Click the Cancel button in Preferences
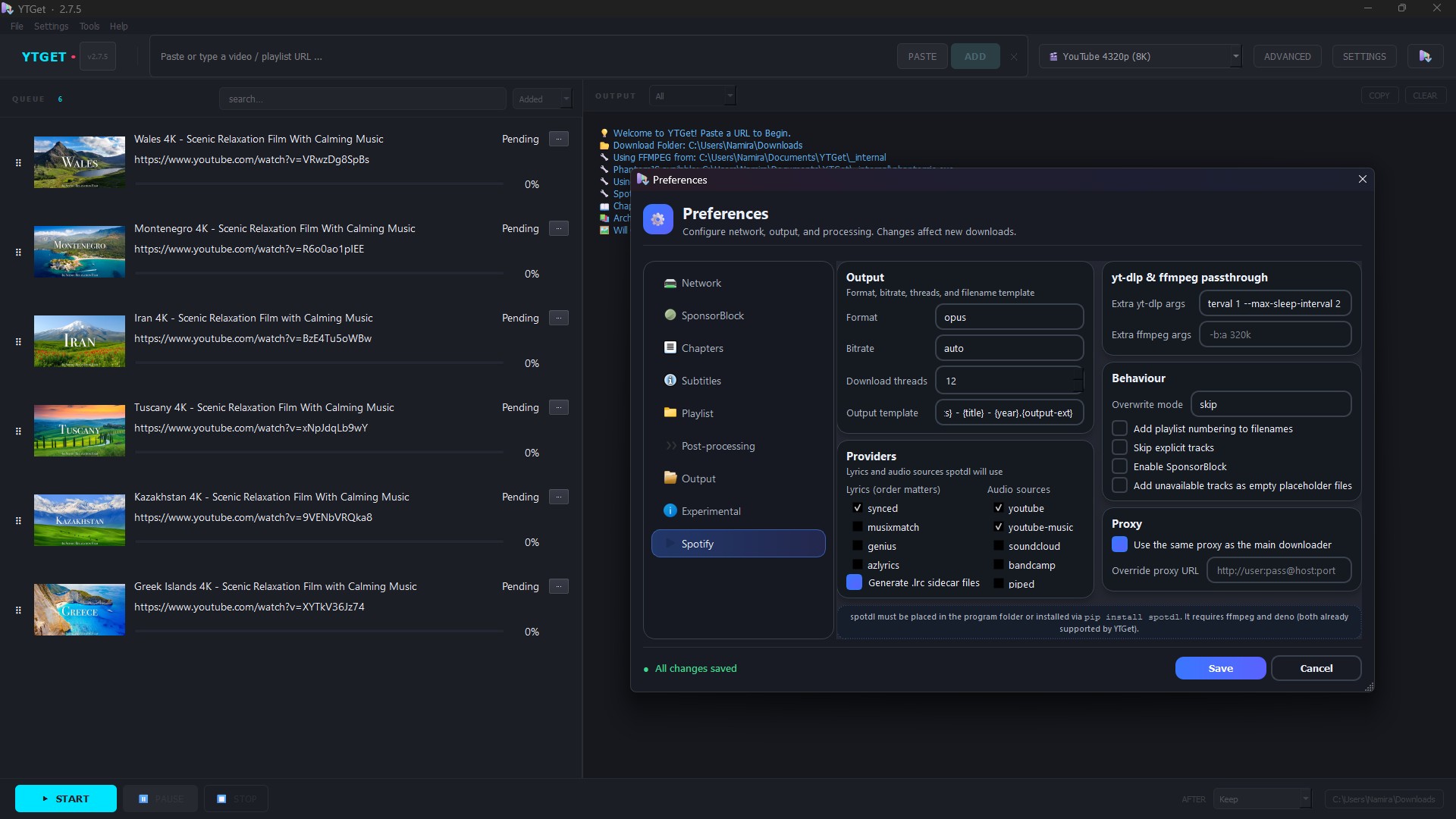1456x819 pixels. point(1316,668)
